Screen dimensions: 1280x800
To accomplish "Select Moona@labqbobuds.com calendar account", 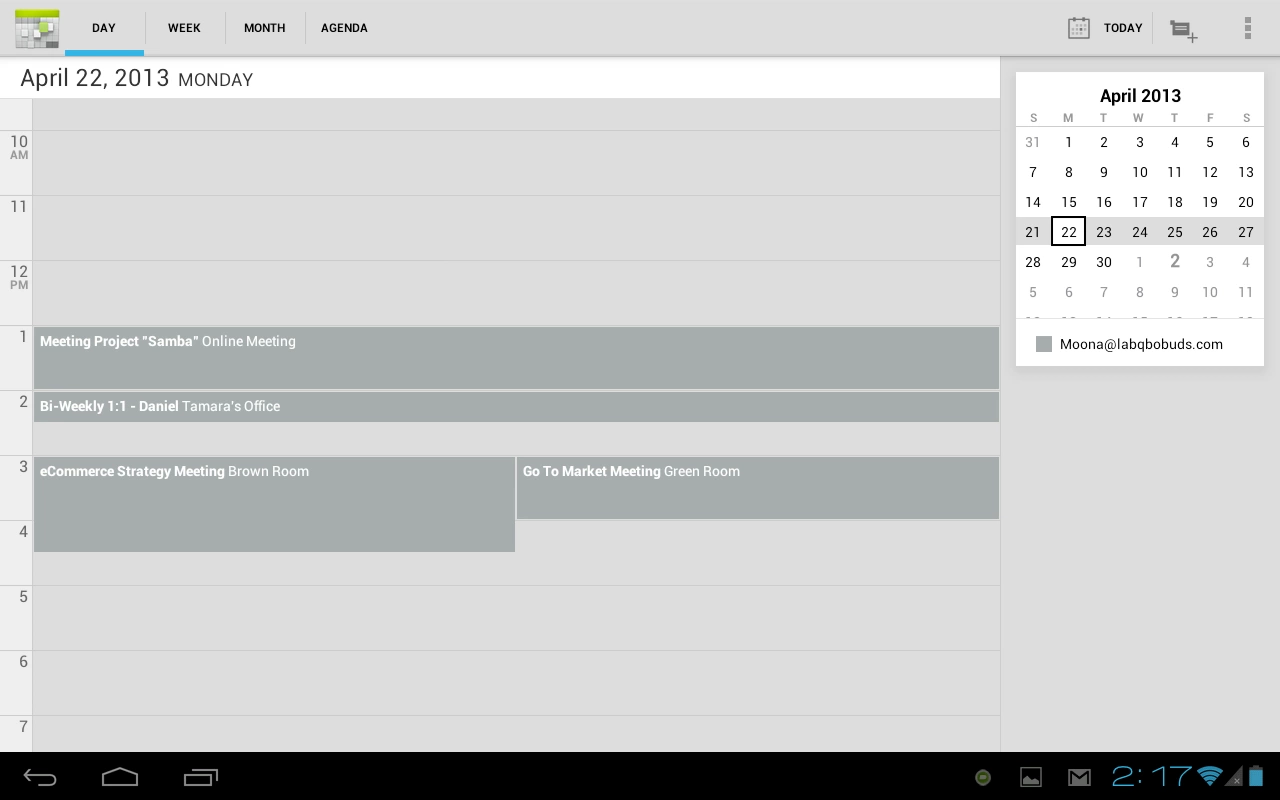I will pyautogui.click(x=1140, y=344).
